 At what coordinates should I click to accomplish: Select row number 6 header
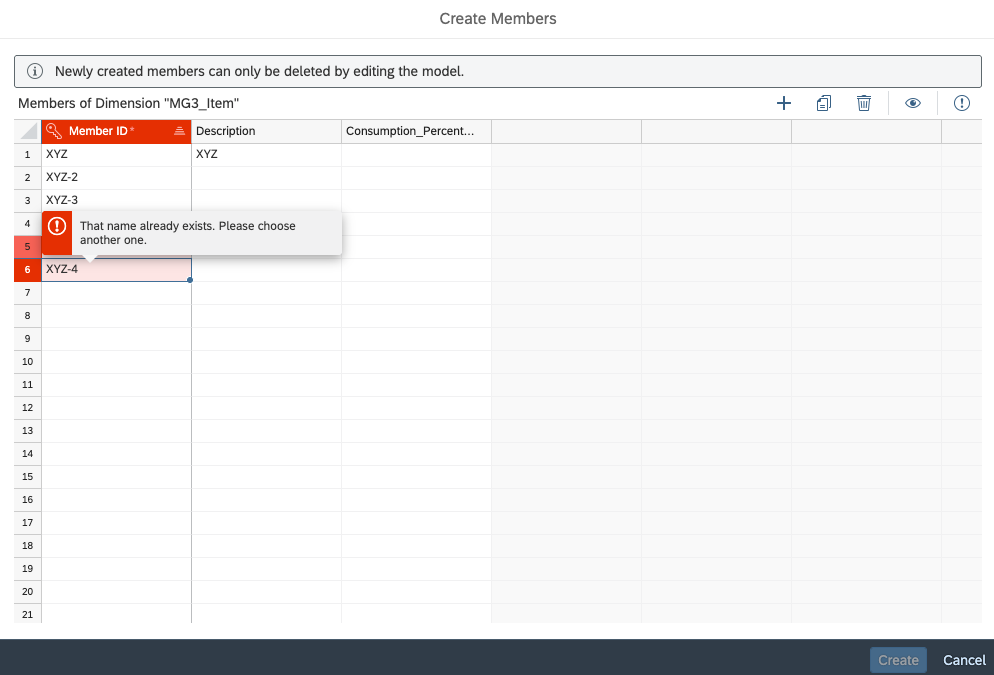click(x=28, y=269)
